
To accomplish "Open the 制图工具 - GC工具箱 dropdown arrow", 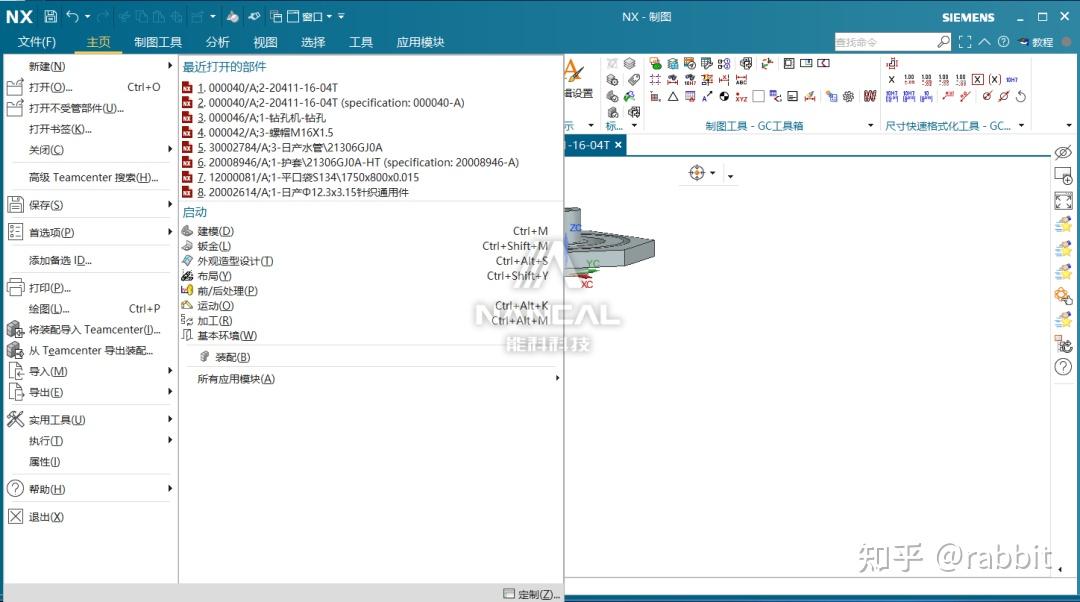I will 870,125.
